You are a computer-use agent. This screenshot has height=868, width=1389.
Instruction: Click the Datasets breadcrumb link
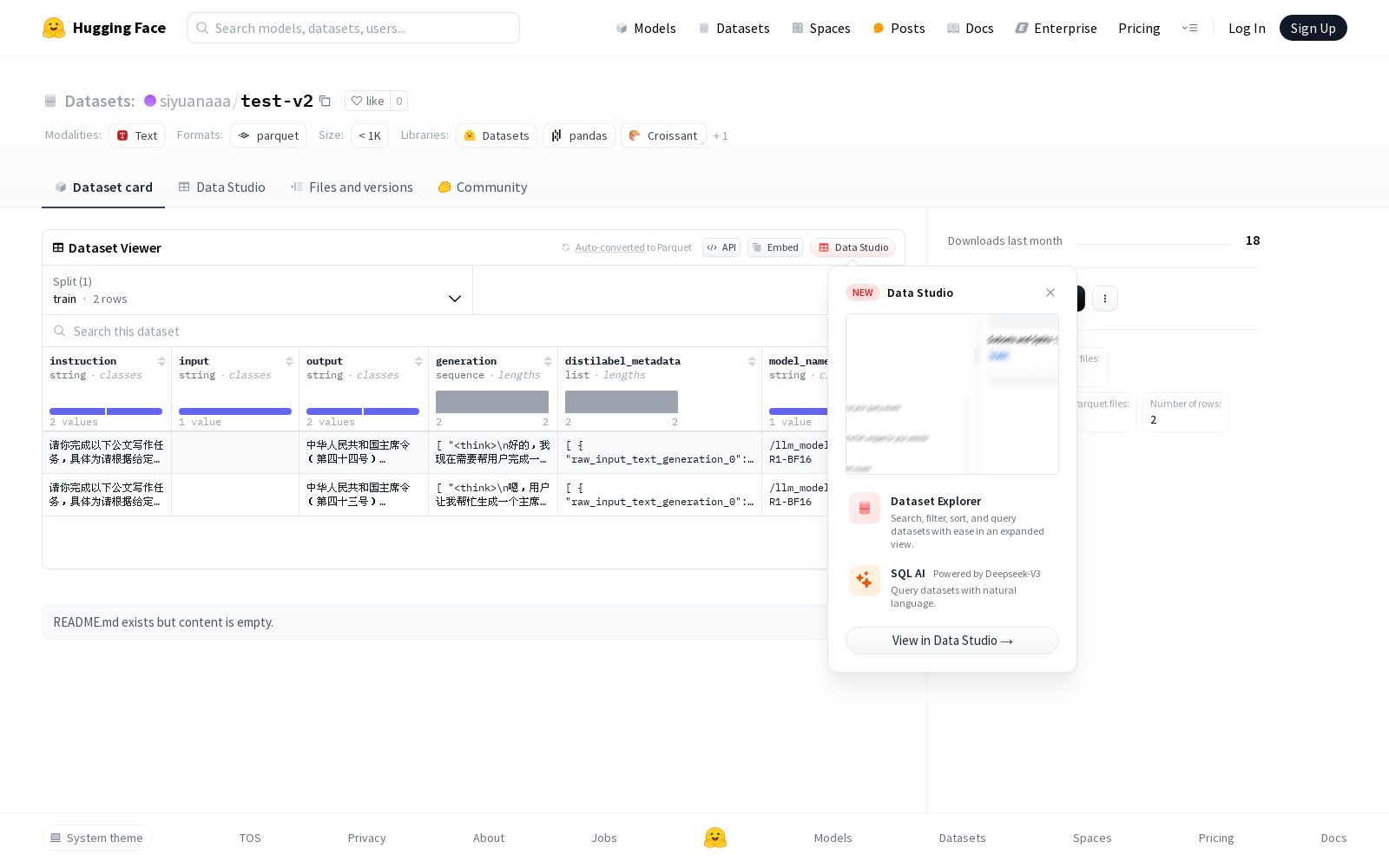(100, 101)
